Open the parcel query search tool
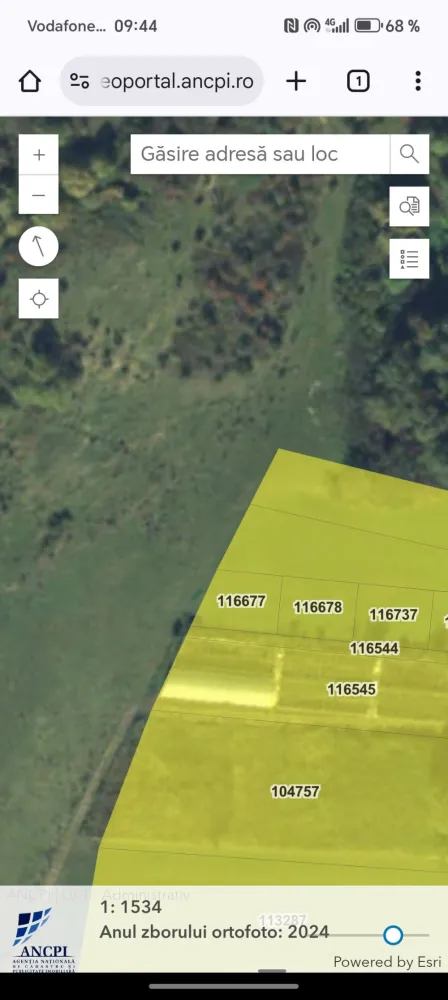 coord(409,206)
